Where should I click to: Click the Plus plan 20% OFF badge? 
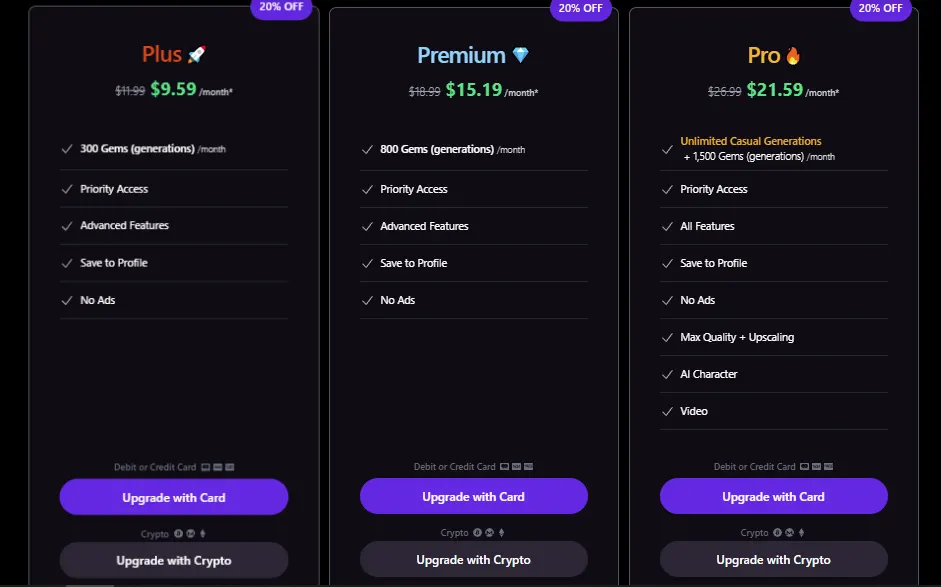point(280,8)
